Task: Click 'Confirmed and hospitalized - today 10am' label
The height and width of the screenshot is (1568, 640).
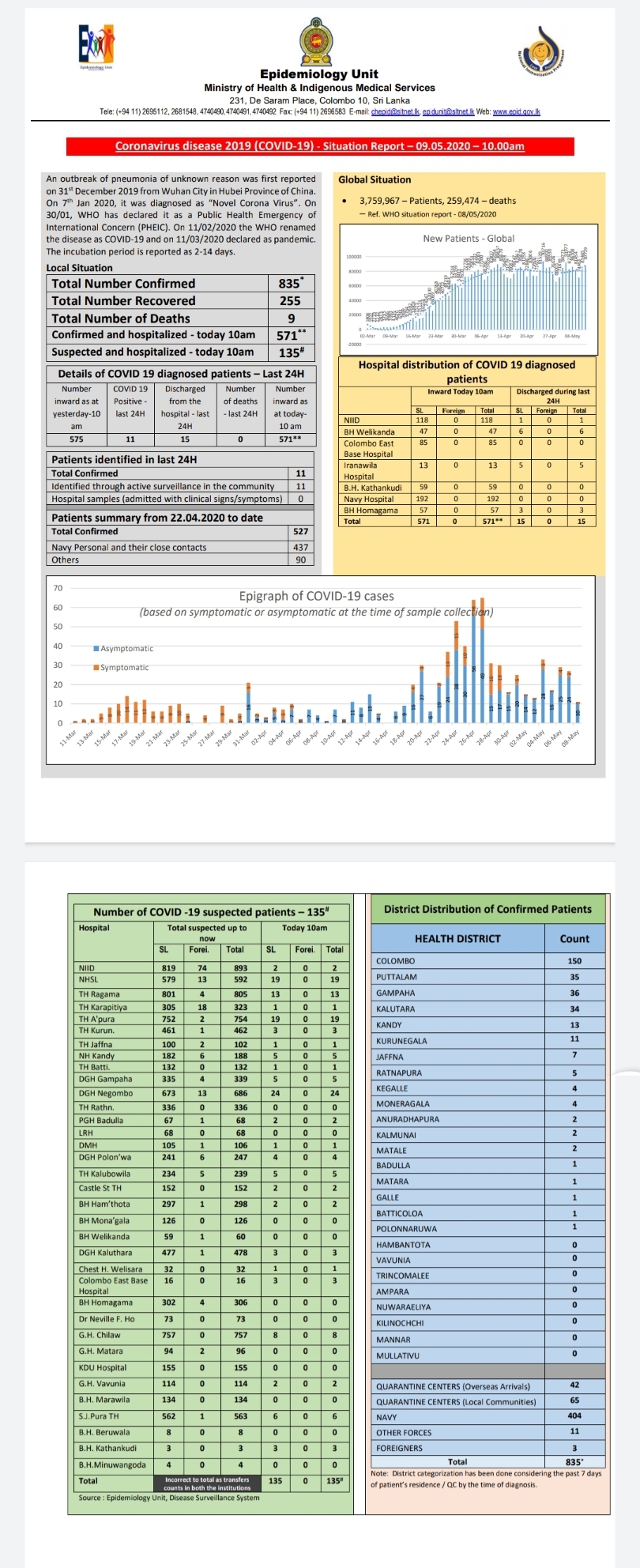Action: coord(153,334)
